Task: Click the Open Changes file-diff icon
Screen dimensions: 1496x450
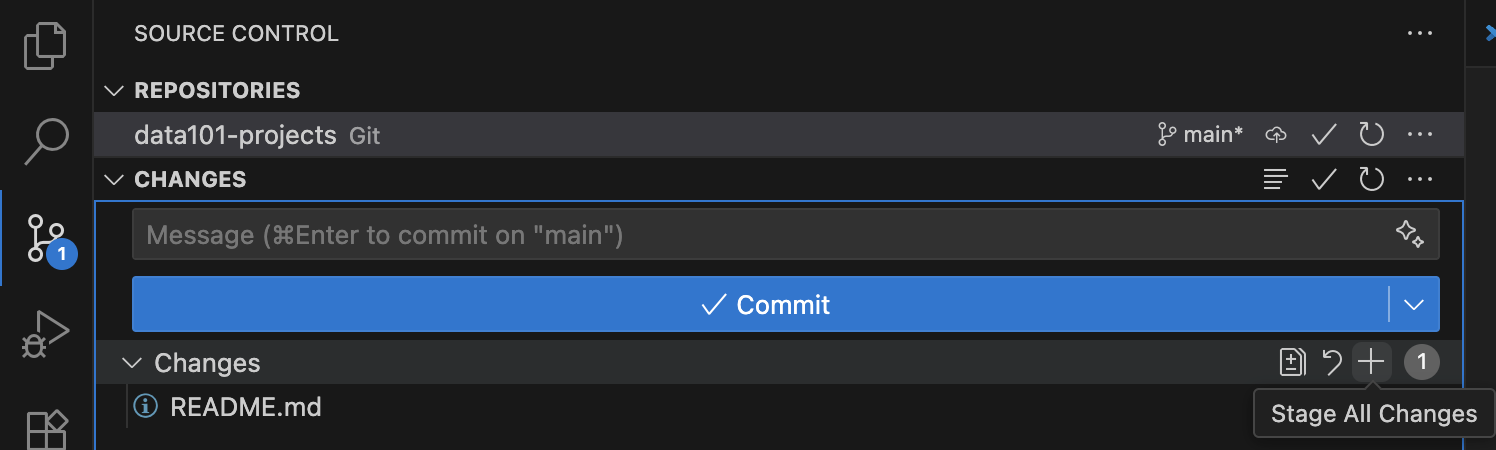Action: [1293, 362]
